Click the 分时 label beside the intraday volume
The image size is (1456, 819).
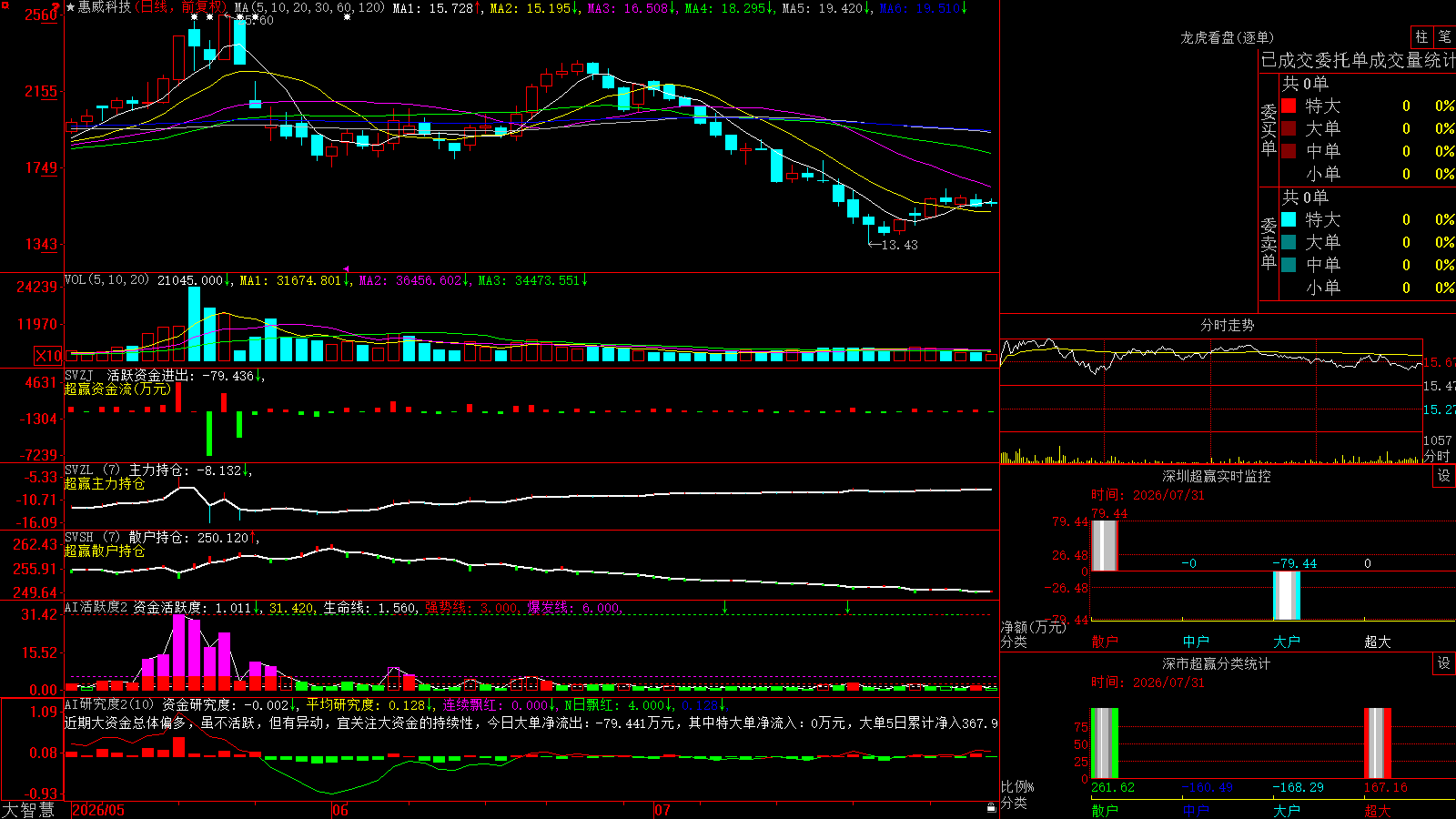[x=1437, y=456]
